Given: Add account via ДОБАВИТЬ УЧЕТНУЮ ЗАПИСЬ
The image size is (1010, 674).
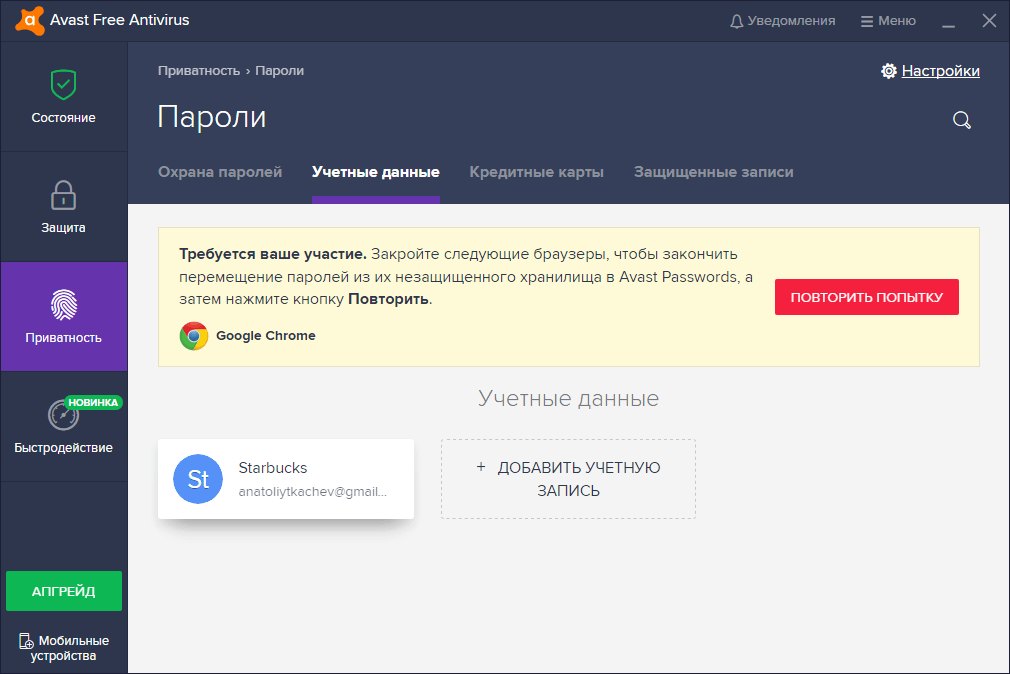Looking at the screenshot, I should tap(567, 479).
